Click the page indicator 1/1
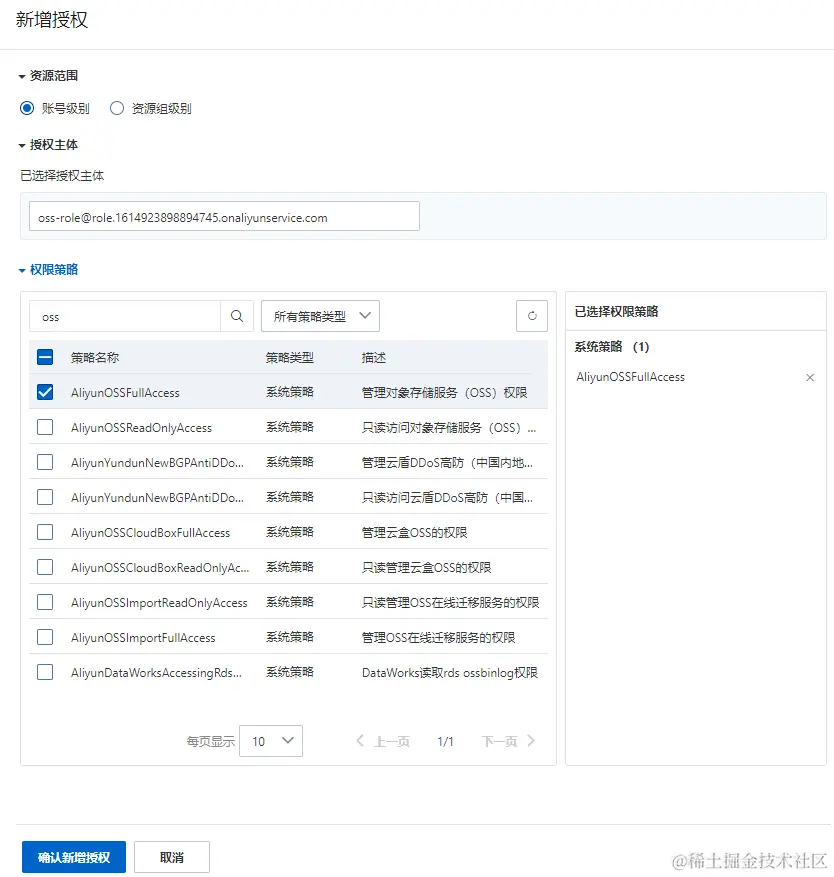 click(445, 742)
